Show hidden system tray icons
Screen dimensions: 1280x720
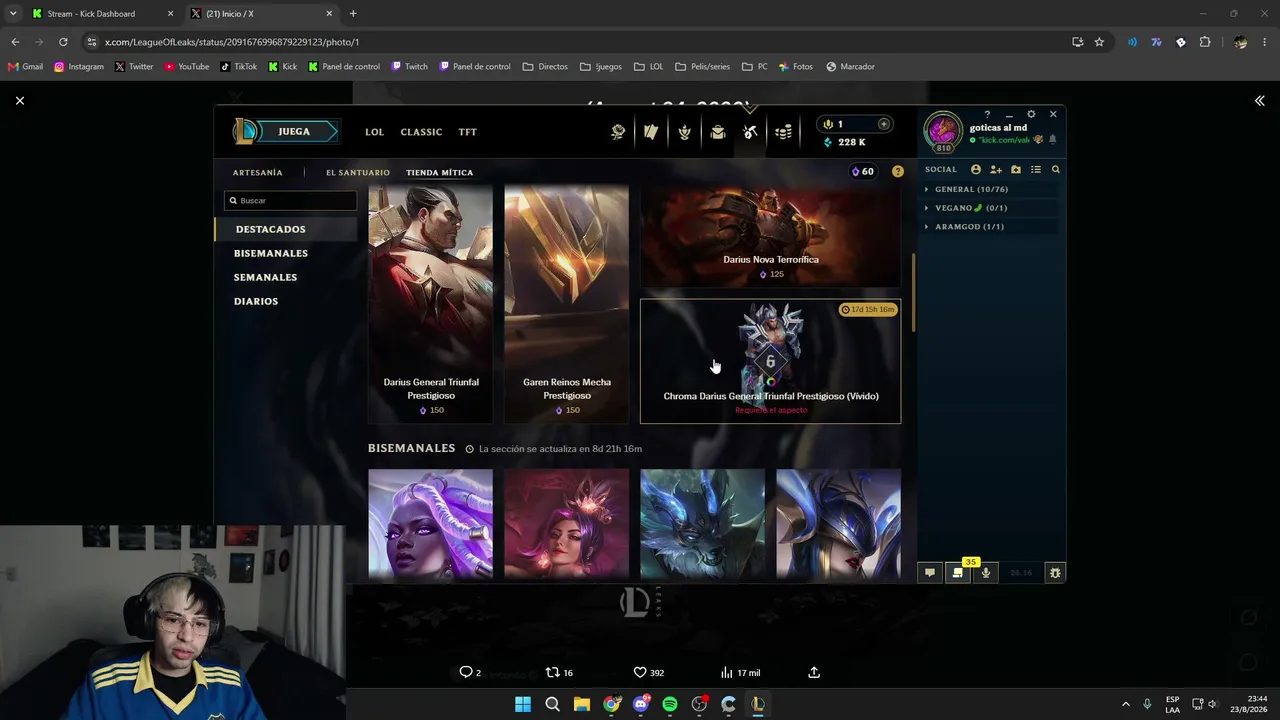point(1126,704)
